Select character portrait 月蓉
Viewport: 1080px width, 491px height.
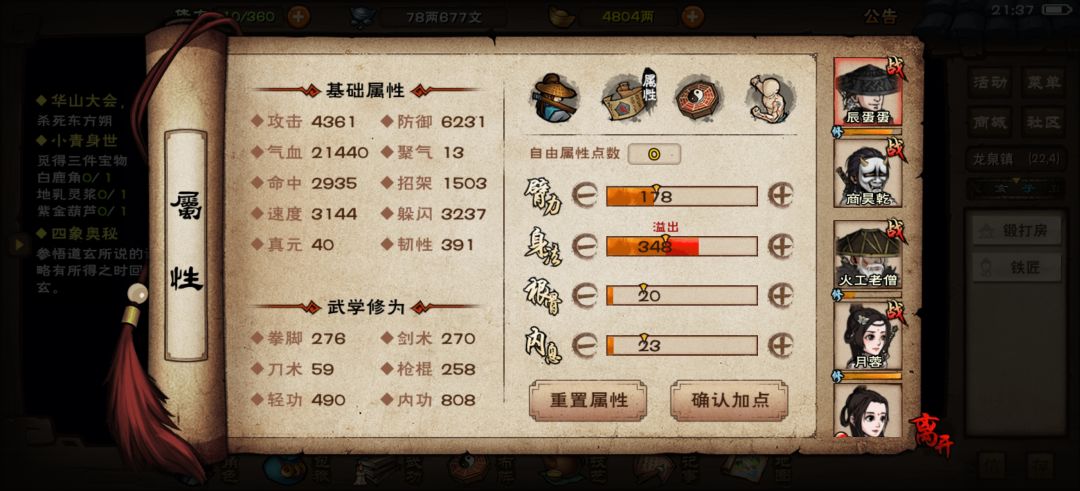click(868, 336)
